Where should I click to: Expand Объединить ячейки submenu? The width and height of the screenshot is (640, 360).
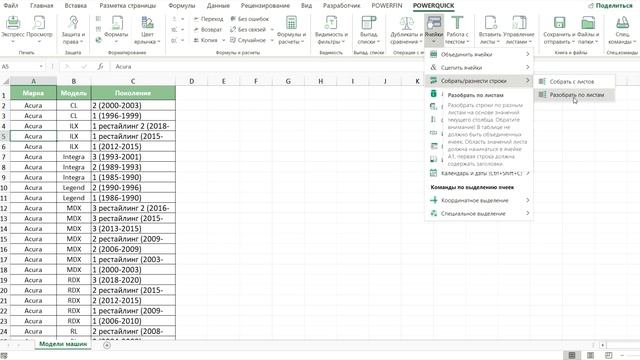tap(479, 54)
